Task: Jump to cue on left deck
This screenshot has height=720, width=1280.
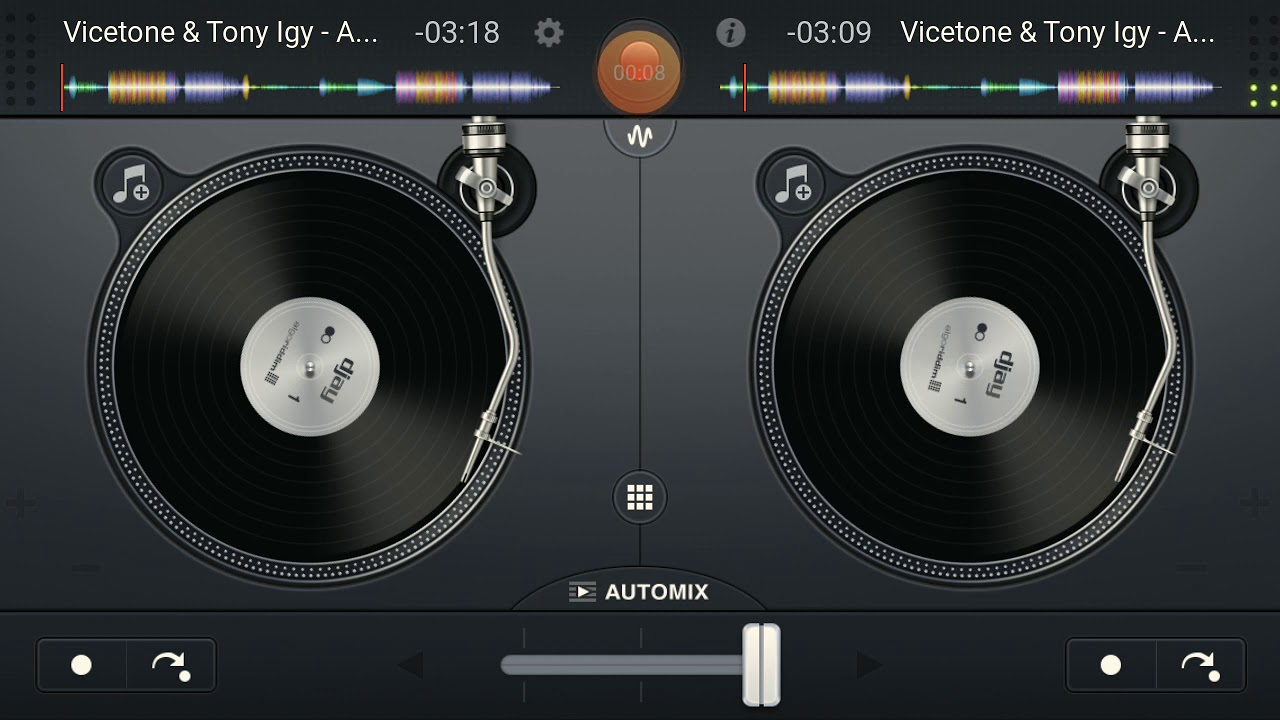Action: pos(171,665)
